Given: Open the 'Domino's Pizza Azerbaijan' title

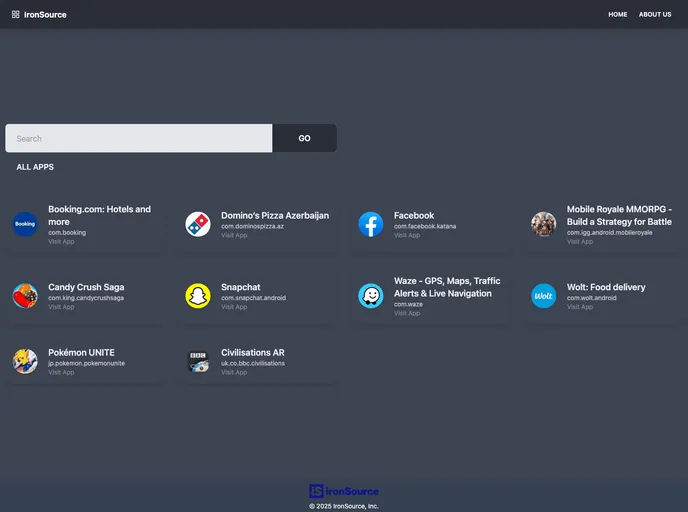Looking at the screenshot, I should (x=275, y=215).
